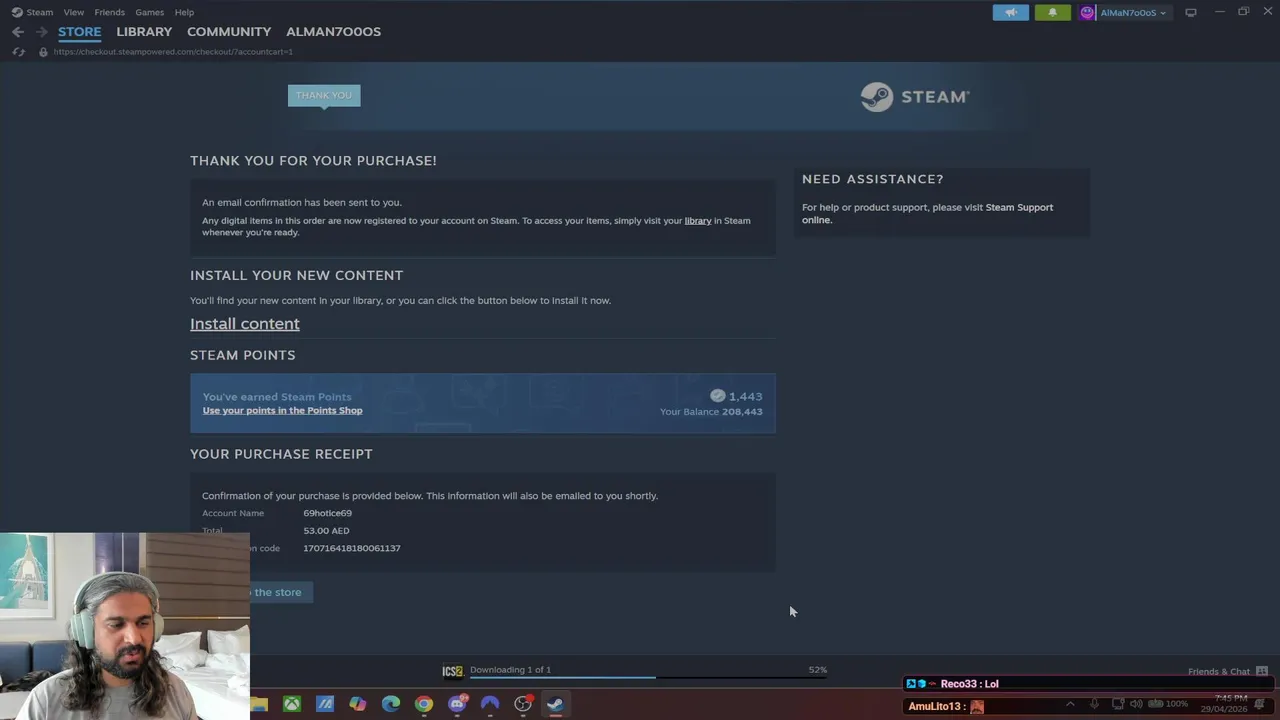Viewport: 1280px width, 720px height.
Task: Visit the Steam Support link
Action: pyautogui.click(x=1019, y=208)
